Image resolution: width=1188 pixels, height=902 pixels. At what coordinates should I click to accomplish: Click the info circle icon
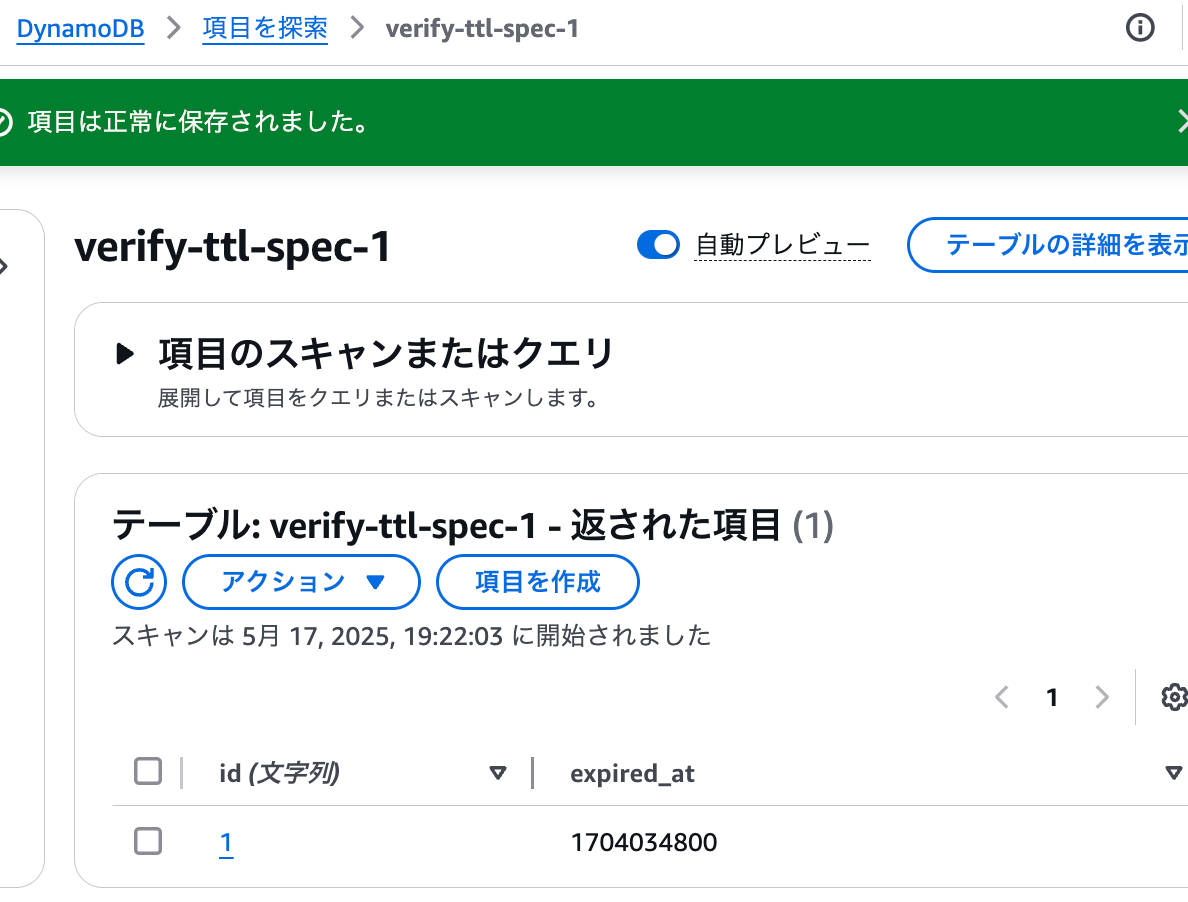tap(1140, 29)
